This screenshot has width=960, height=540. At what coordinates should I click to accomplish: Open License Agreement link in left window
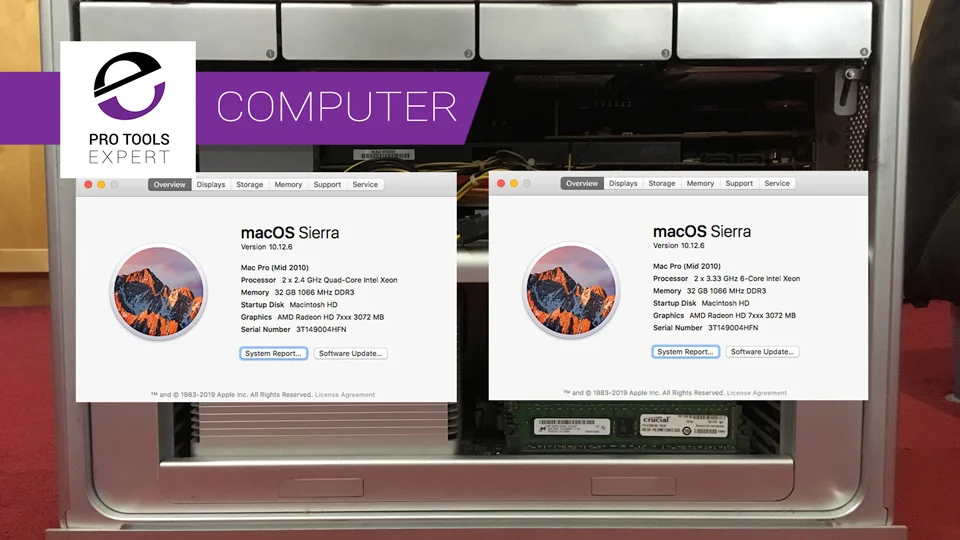[345, 395]
